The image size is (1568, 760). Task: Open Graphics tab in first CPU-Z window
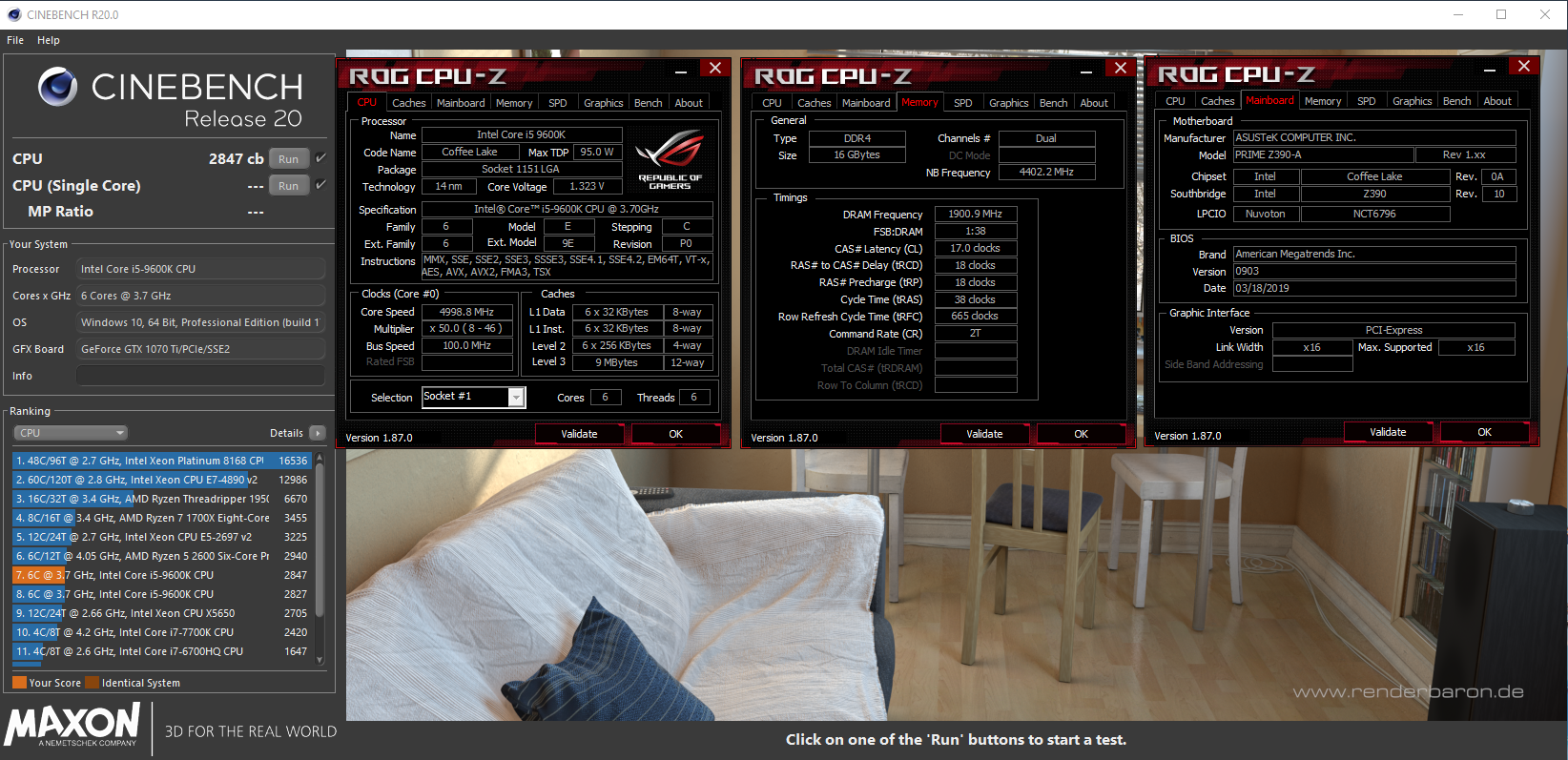pyautogui.click(x=604, y=103)
